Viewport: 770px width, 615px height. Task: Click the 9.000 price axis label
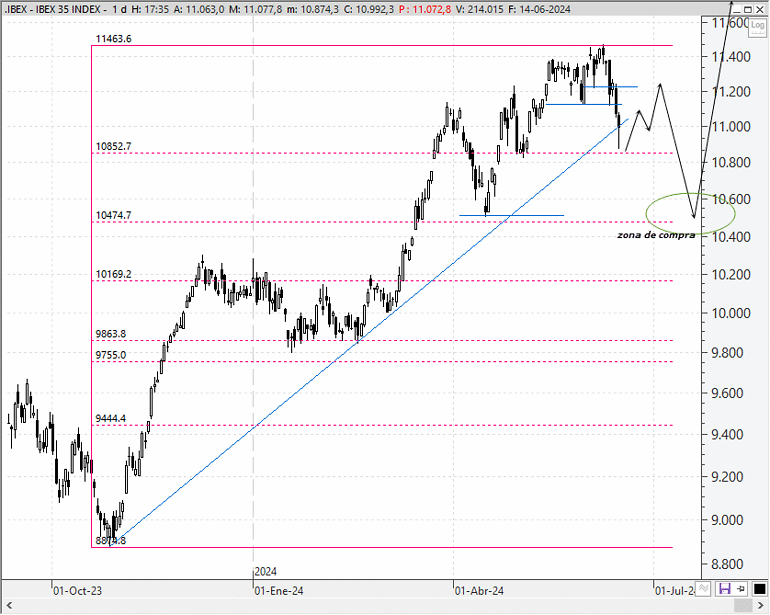[x=727, y=520]
